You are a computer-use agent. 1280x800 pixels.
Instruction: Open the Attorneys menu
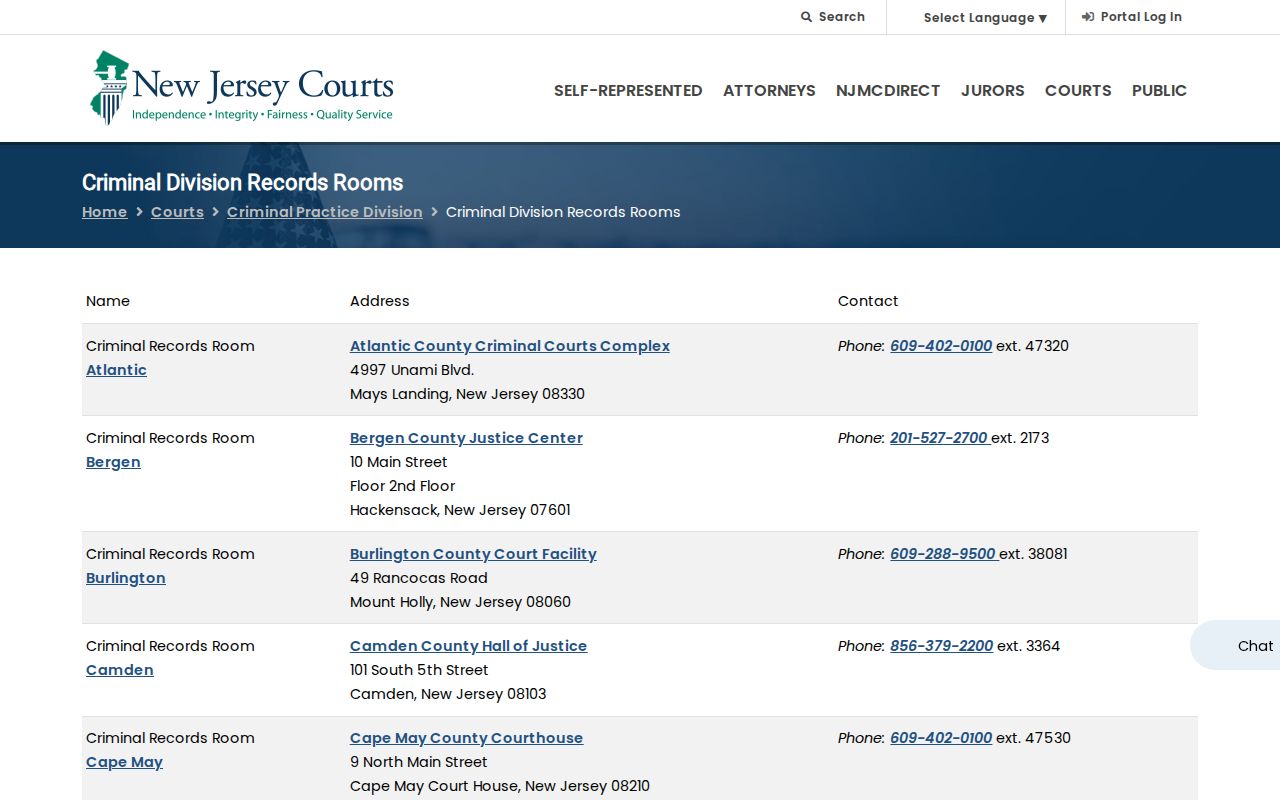tap(769, 90)
